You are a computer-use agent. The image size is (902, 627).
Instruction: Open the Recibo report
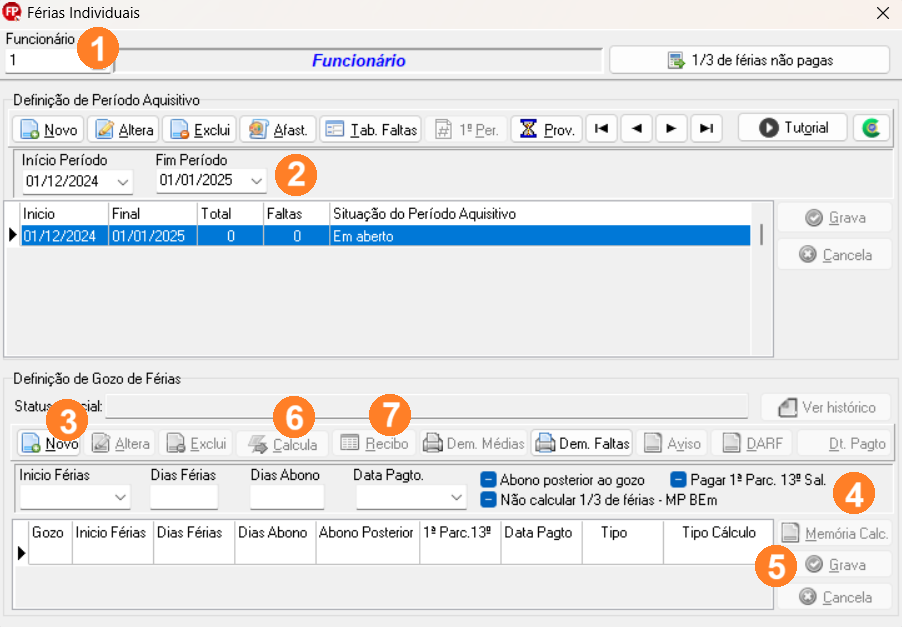[374, 444]
